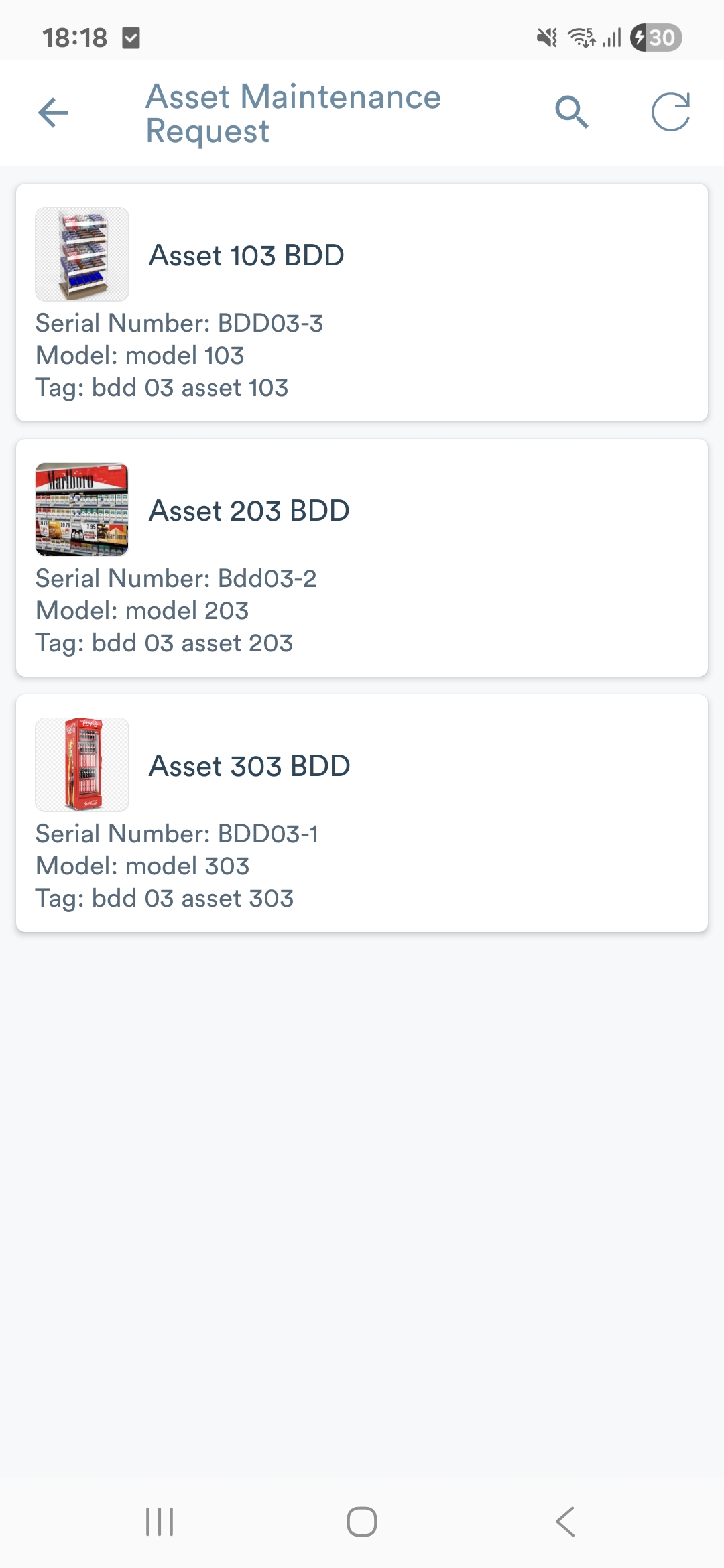The image size is (724, 1568).
Task: Open the candy display rack thumbnail
Action: 82,254
